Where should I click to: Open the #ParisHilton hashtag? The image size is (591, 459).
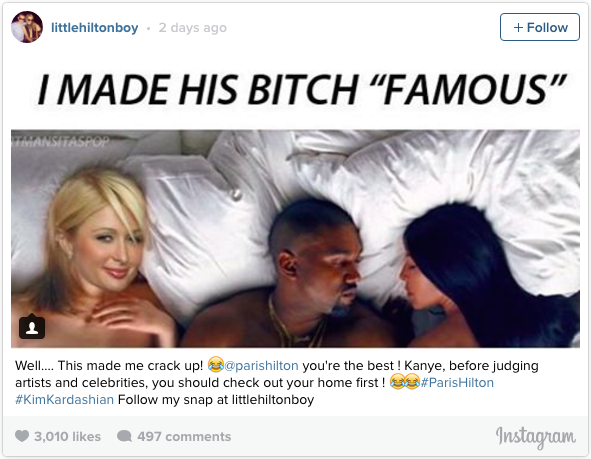457,382
